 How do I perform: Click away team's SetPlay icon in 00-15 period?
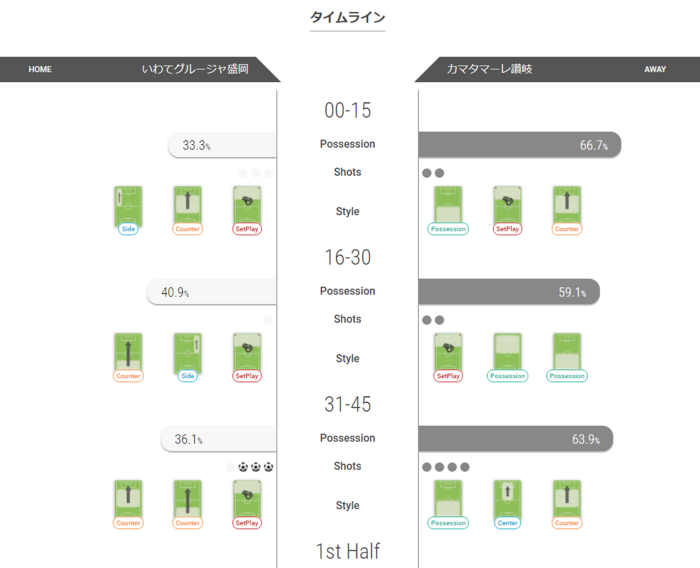(x=507, y=208)
